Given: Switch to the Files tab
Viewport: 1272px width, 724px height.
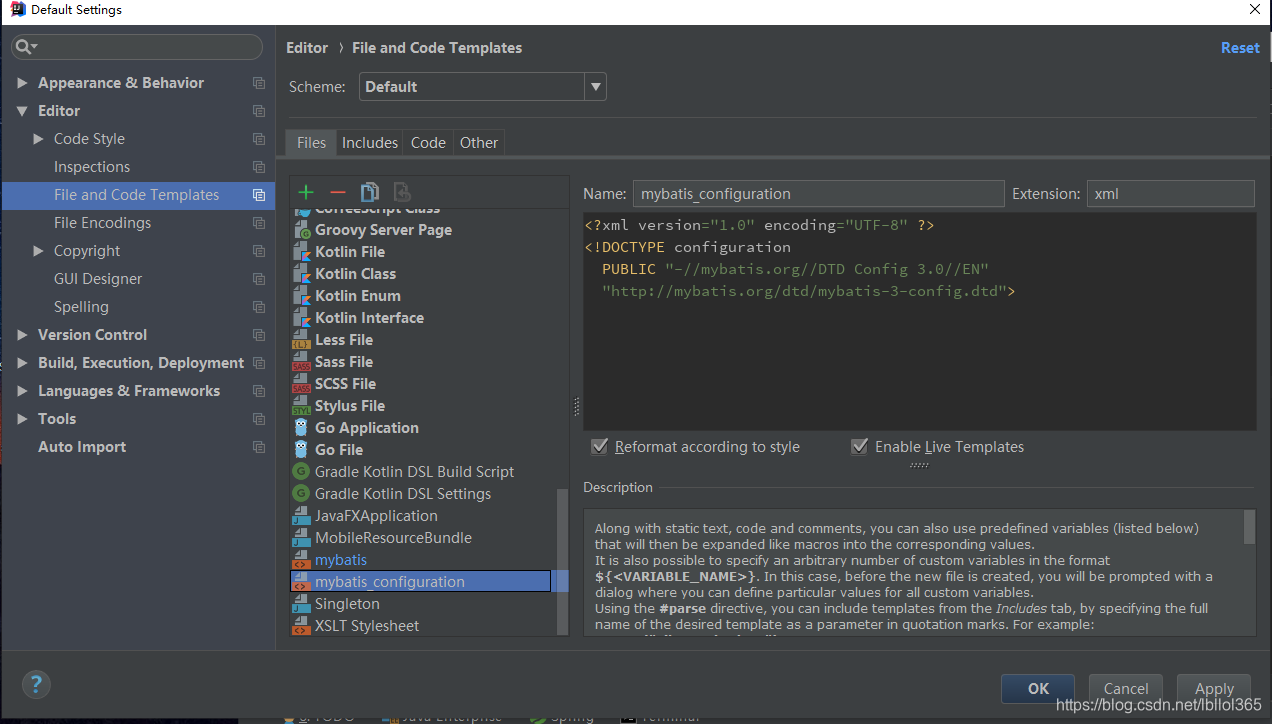Looking at the screenshot, I should 311,143.
